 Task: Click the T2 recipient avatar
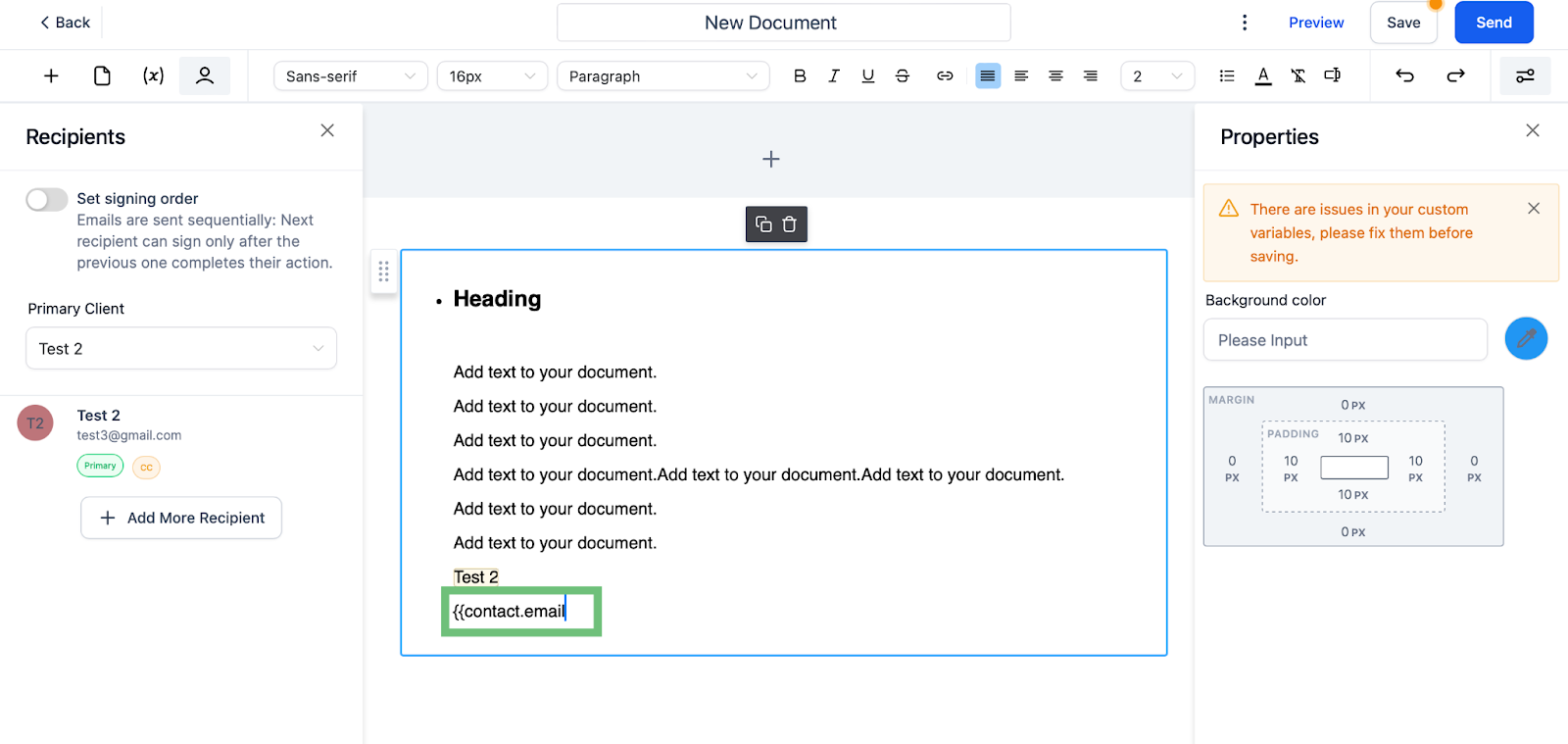35,423
